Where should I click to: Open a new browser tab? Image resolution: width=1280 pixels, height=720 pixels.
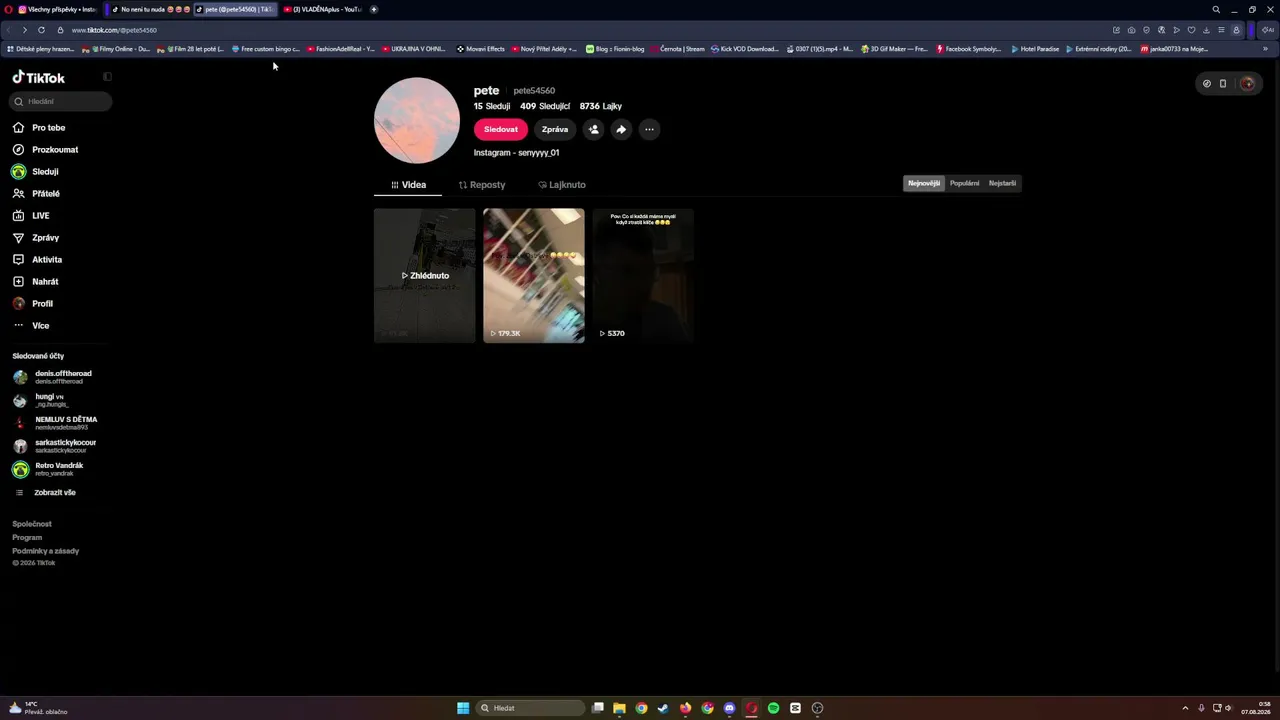pyautogui.click(x=374, y=9)
